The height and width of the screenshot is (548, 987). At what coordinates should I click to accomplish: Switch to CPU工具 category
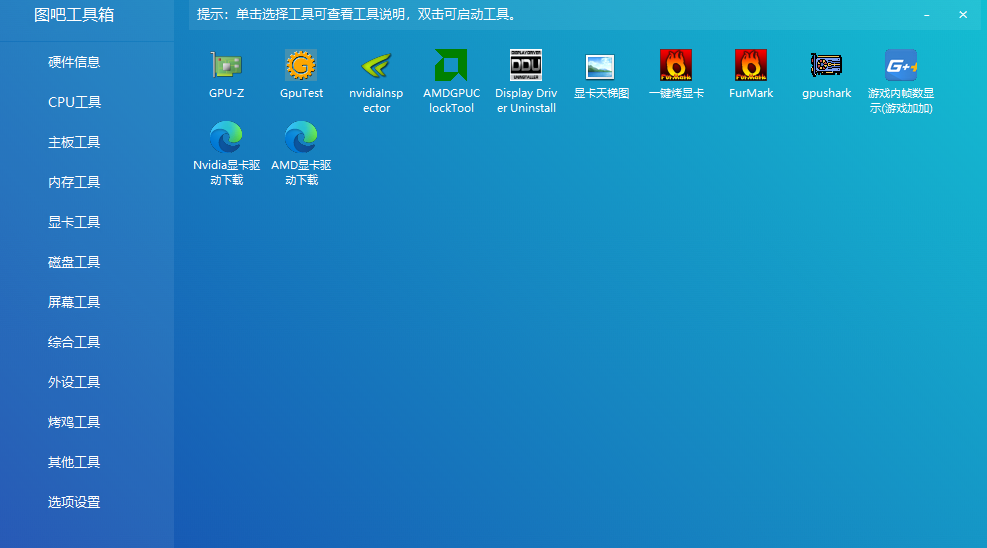(x=74, y=102)
